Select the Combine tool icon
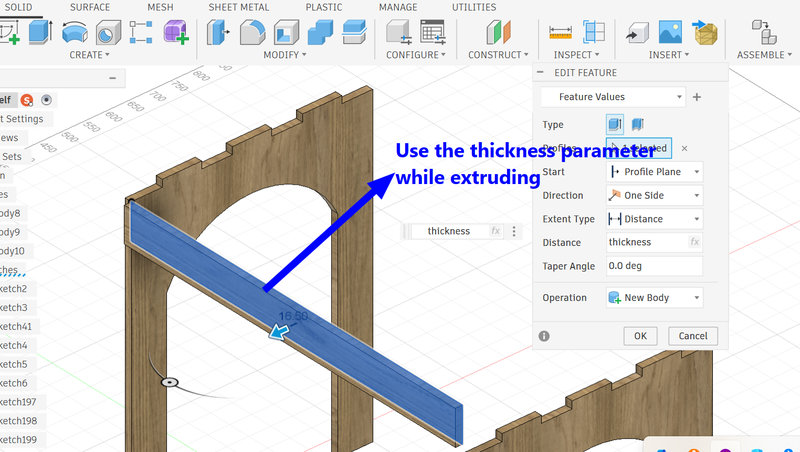 [x=320, y=32]
